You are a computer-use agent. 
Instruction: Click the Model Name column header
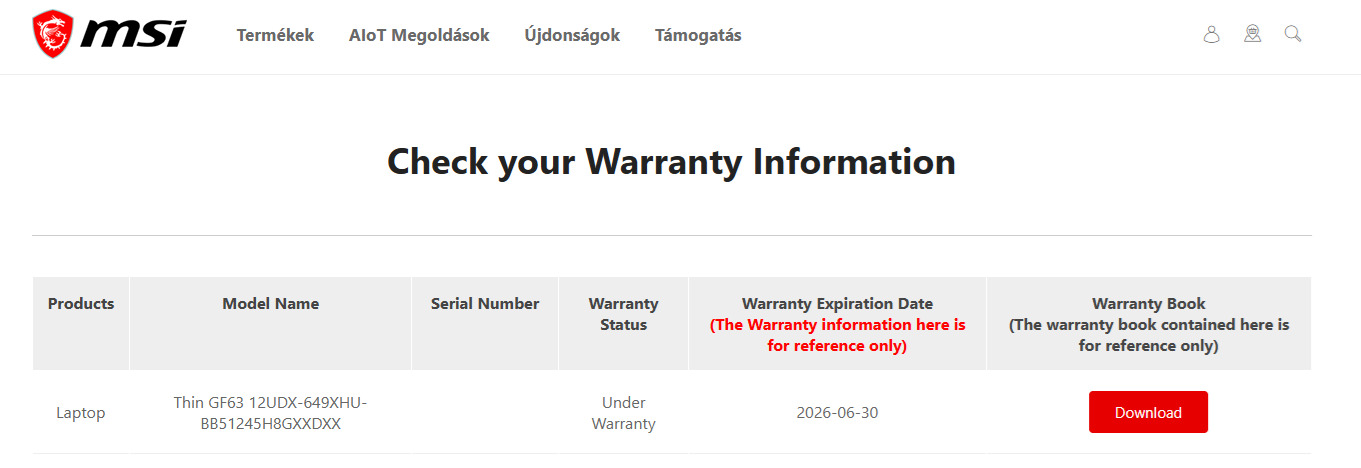(x=270, y=304)
